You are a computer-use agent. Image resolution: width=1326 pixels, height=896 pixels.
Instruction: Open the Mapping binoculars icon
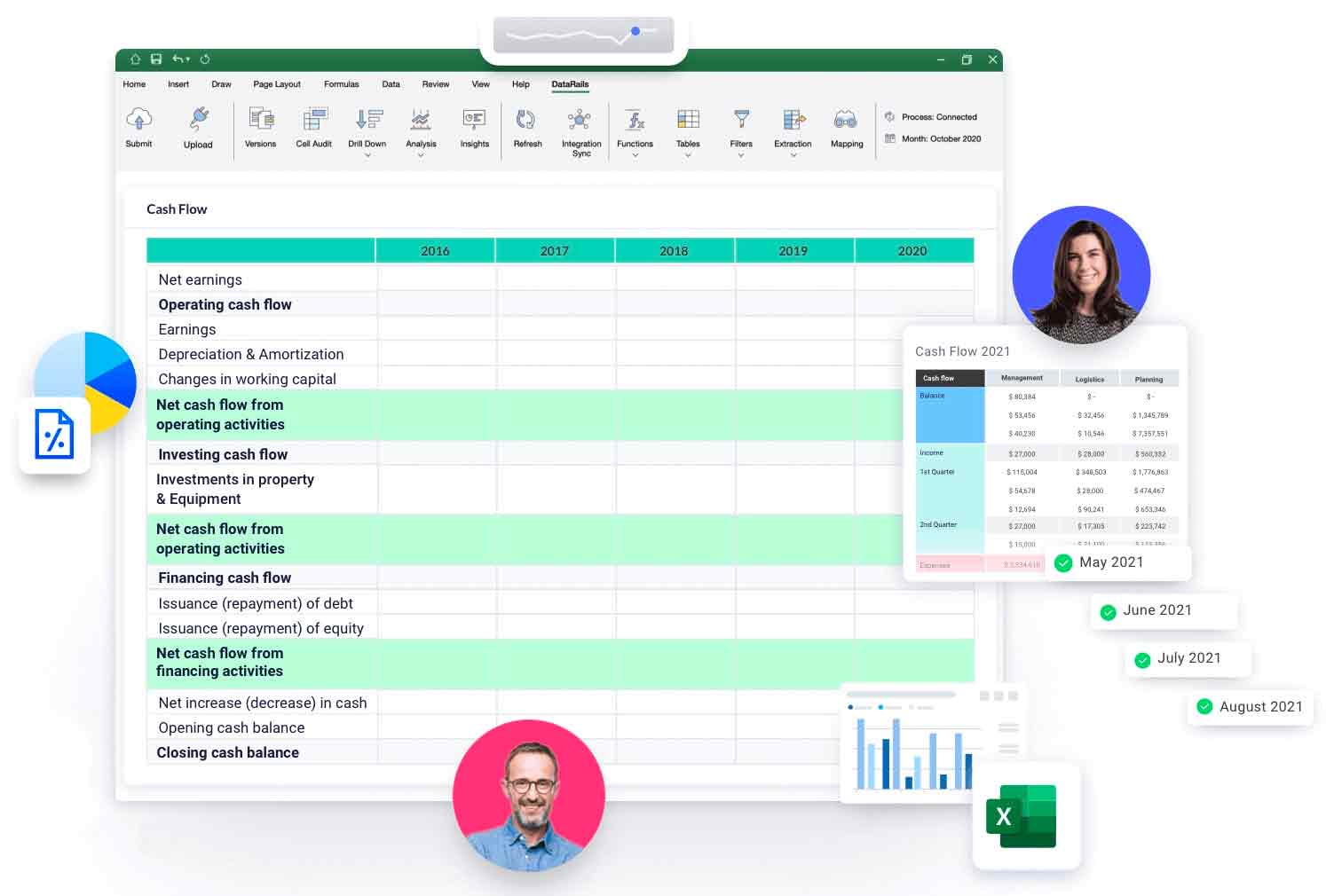[846, 119]
